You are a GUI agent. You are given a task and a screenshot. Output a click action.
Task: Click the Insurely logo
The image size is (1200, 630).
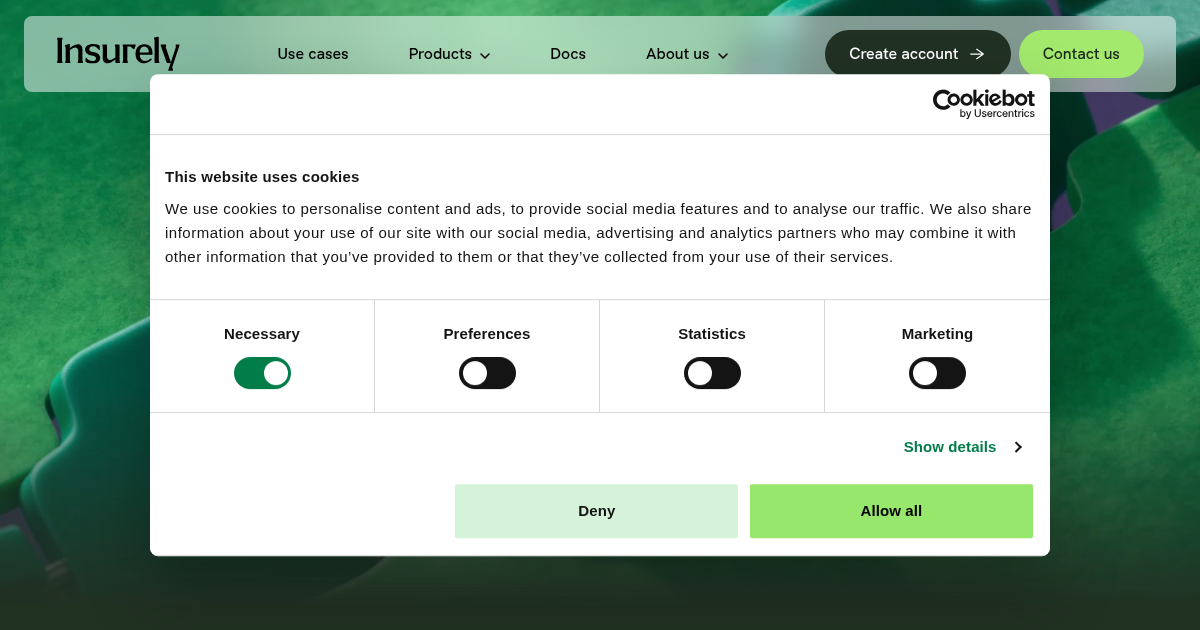coord(118,53)
